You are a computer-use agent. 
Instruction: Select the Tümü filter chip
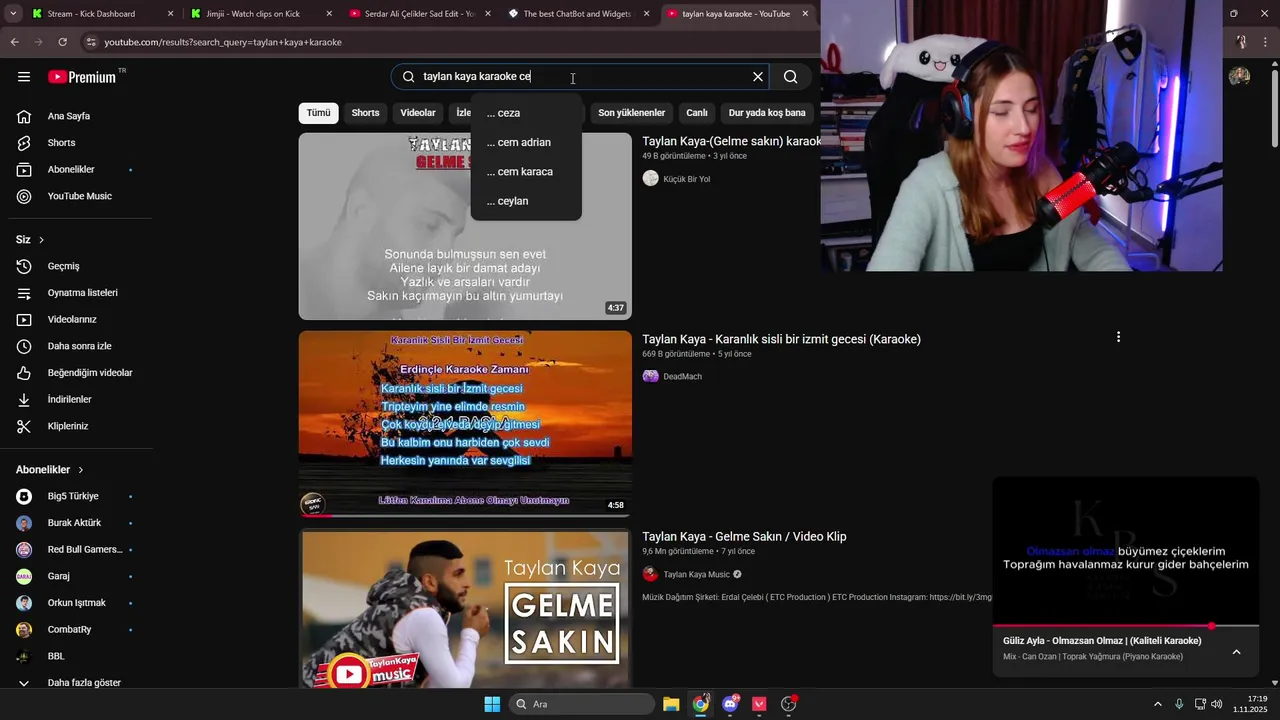(318, 113)
